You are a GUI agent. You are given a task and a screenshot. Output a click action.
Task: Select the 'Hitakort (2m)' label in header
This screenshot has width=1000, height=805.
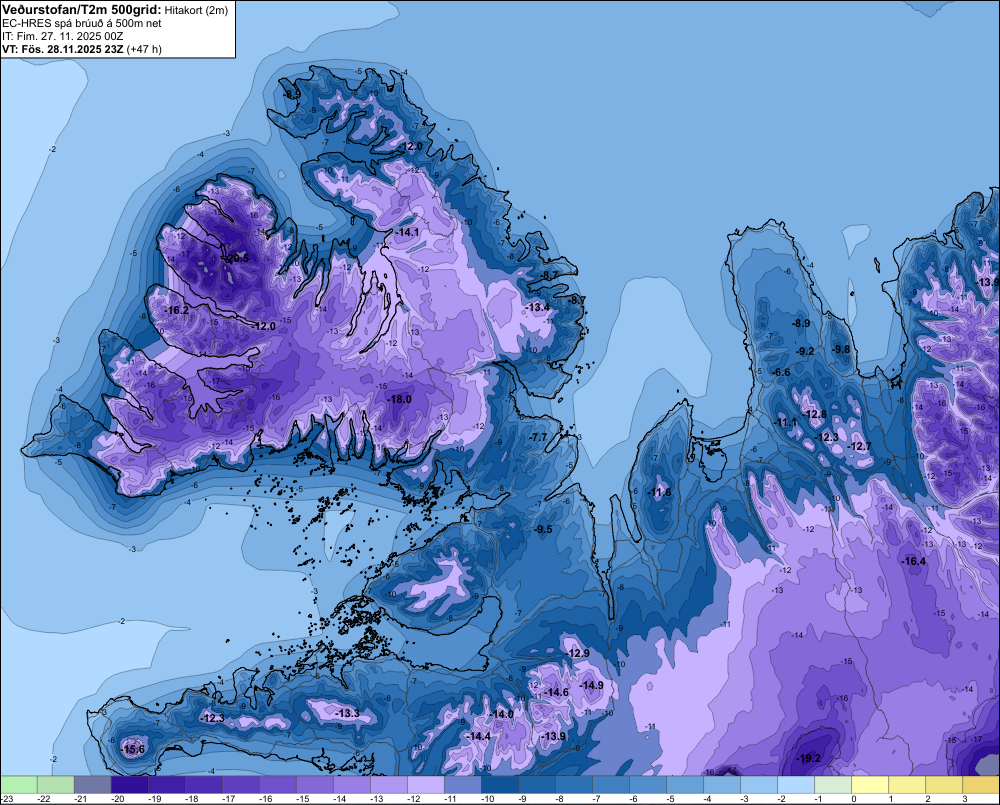pyautogui.click(x=196, y=10)
